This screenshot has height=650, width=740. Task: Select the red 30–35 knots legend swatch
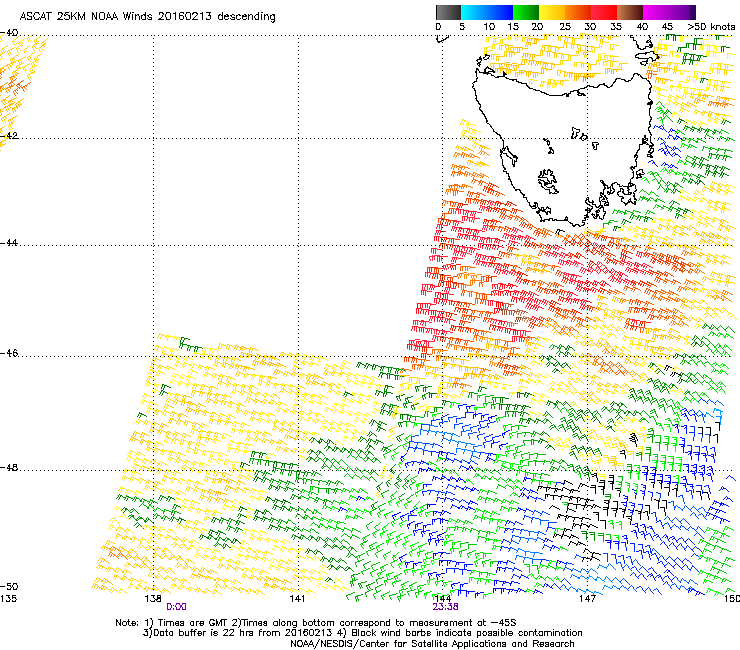(604, 12)
